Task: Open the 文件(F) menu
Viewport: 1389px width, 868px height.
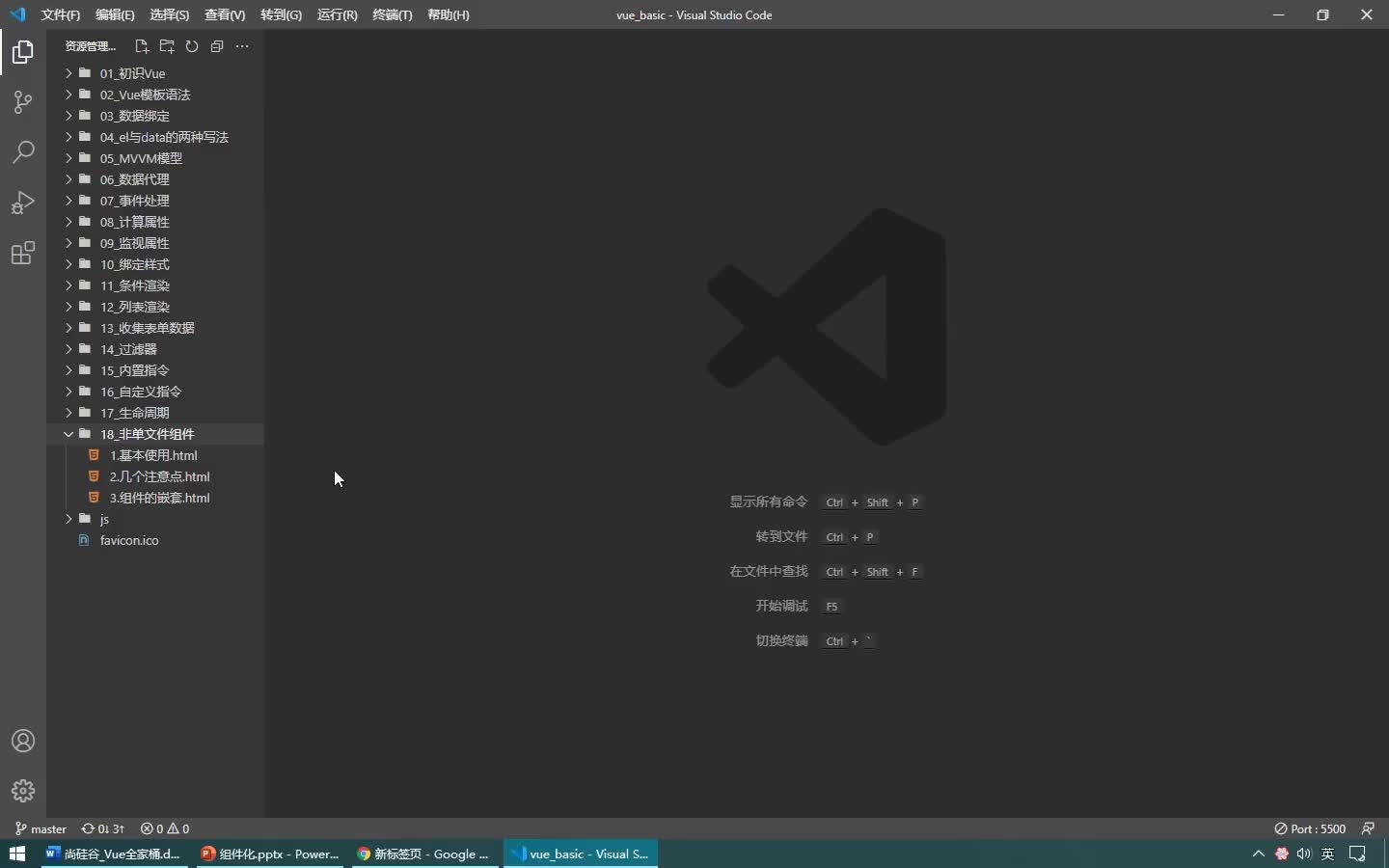Action: click(61, 14)
